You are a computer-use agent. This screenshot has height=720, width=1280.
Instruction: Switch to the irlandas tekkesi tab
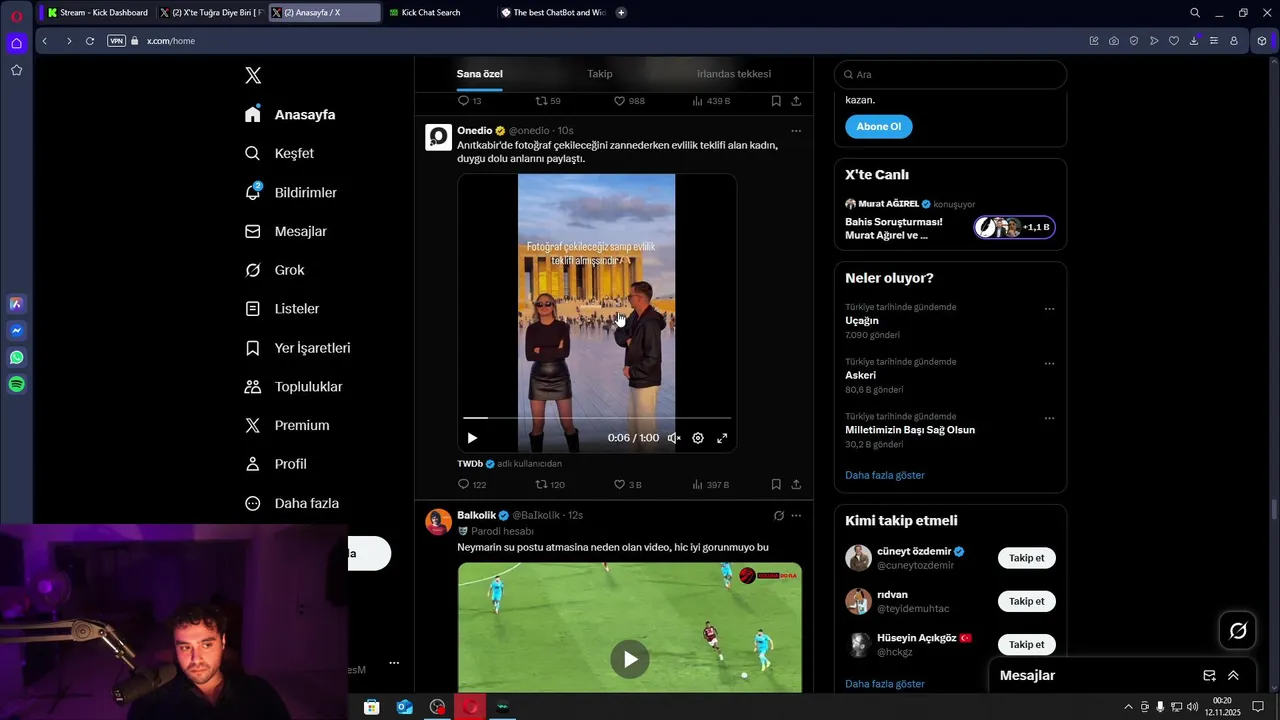point(733,74)
